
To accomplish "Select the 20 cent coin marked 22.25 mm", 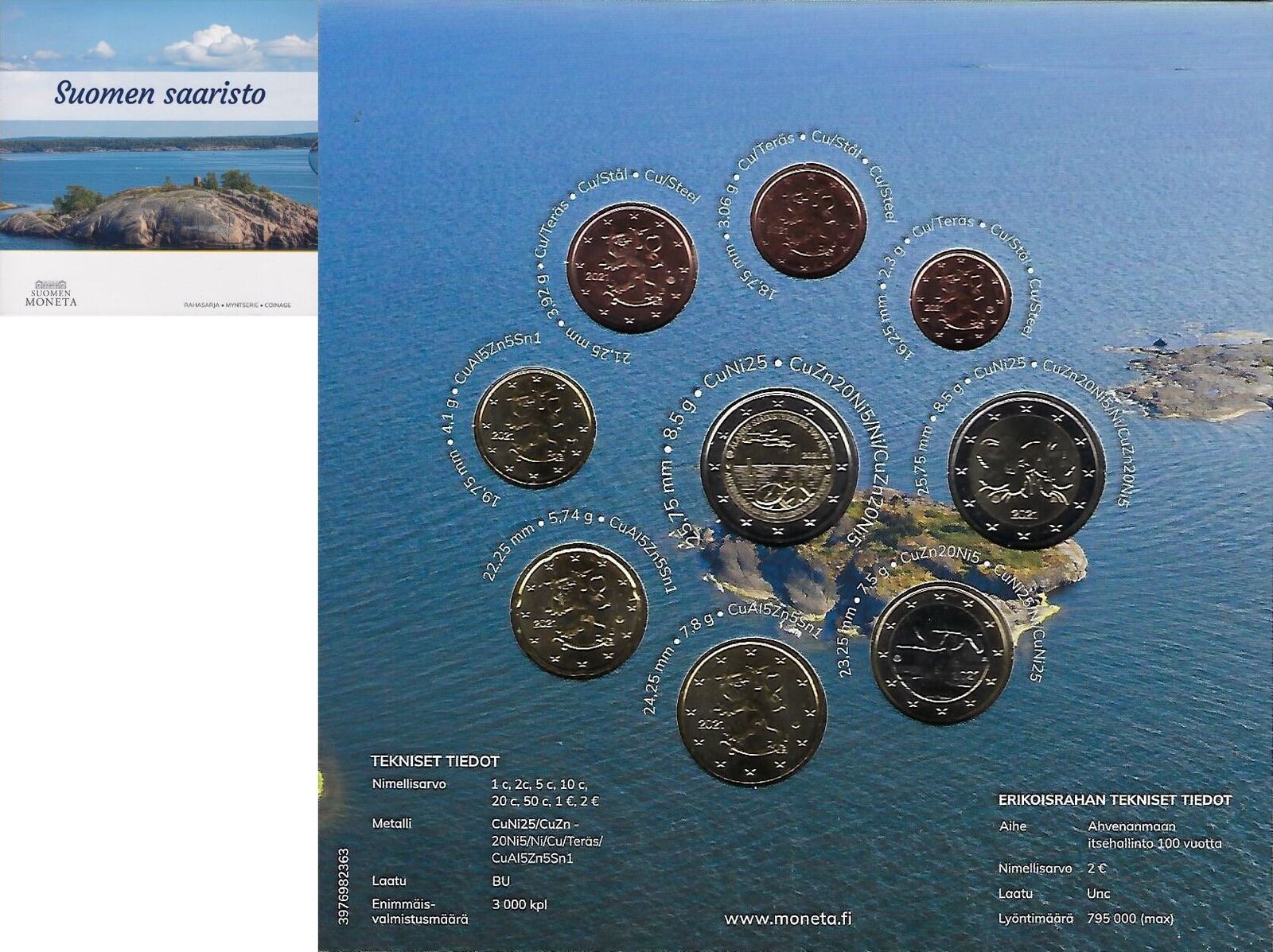I will click(578, 611).
